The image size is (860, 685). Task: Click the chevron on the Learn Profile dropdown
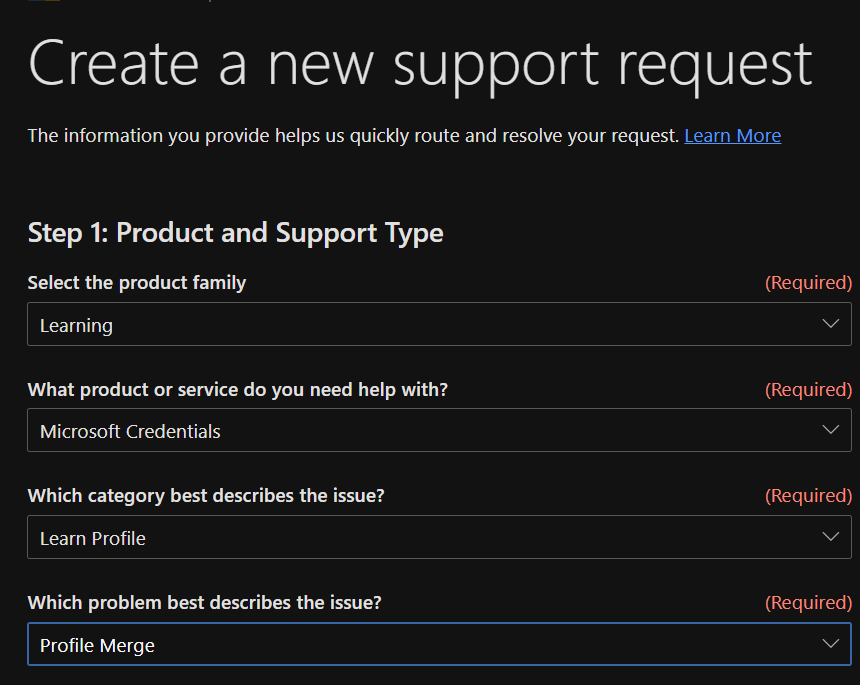tap(830, 537)
